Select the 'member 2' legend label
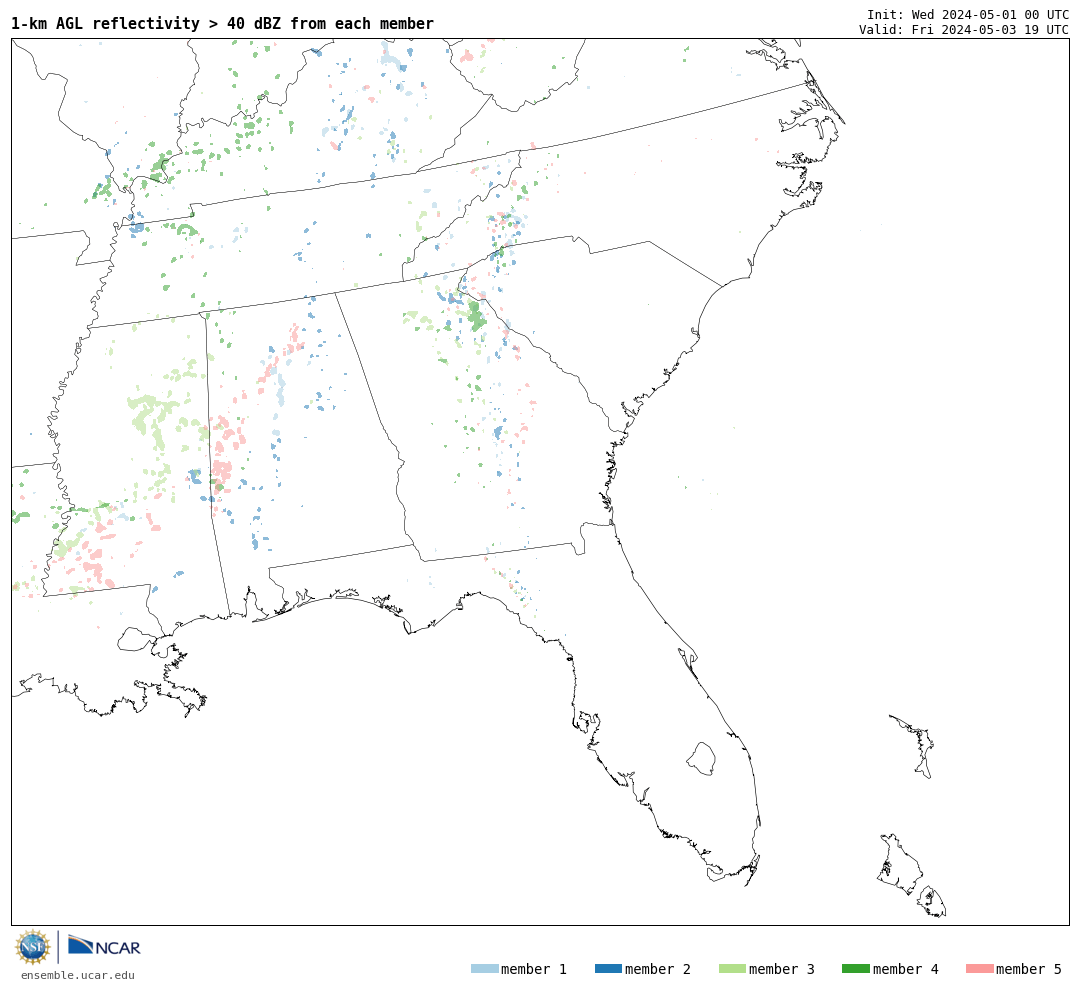The width and height of the screenshot is (1080, 988). pyautogui.click(x=658, y=969)
